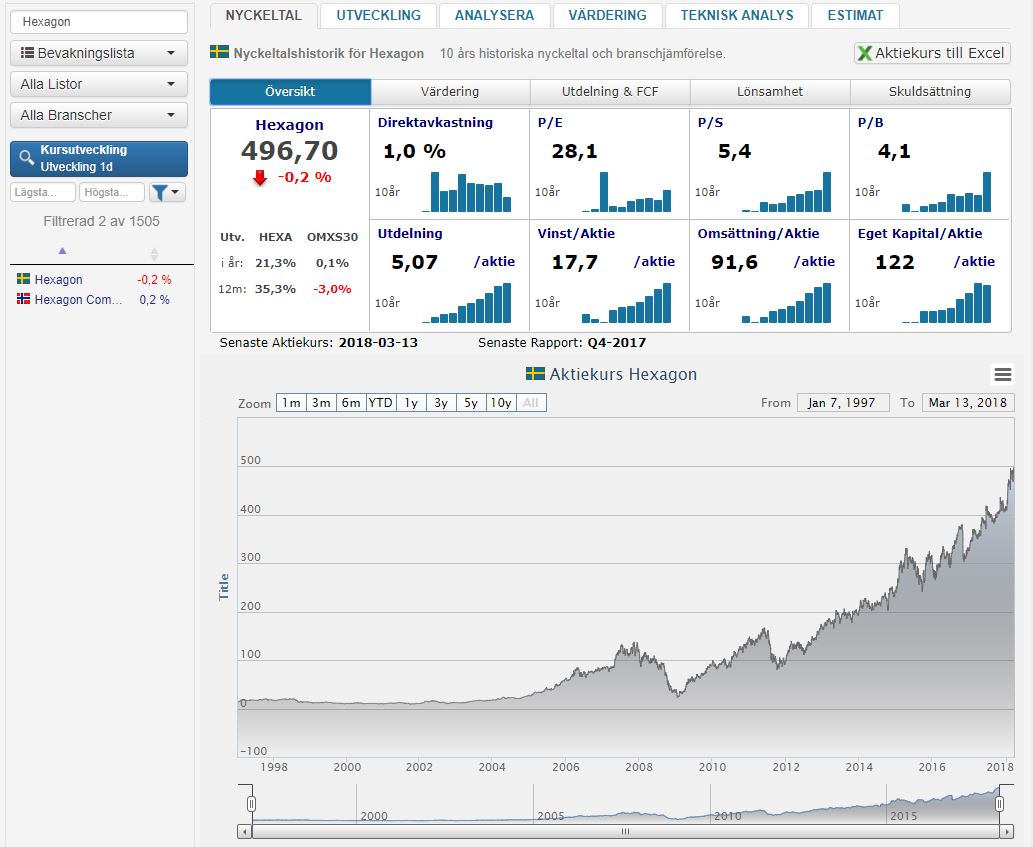Click the filter funnel icon
1033x847 pixels.
[x=159, y=192]
